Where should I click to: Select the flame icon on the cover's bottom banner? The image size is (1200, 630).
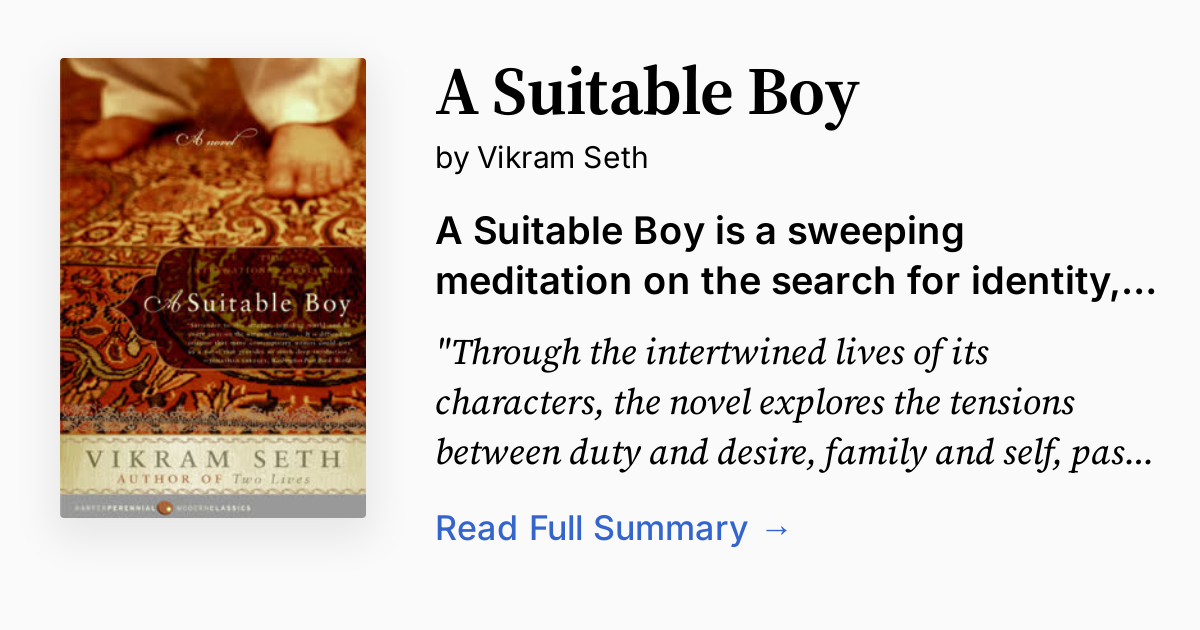163,507
